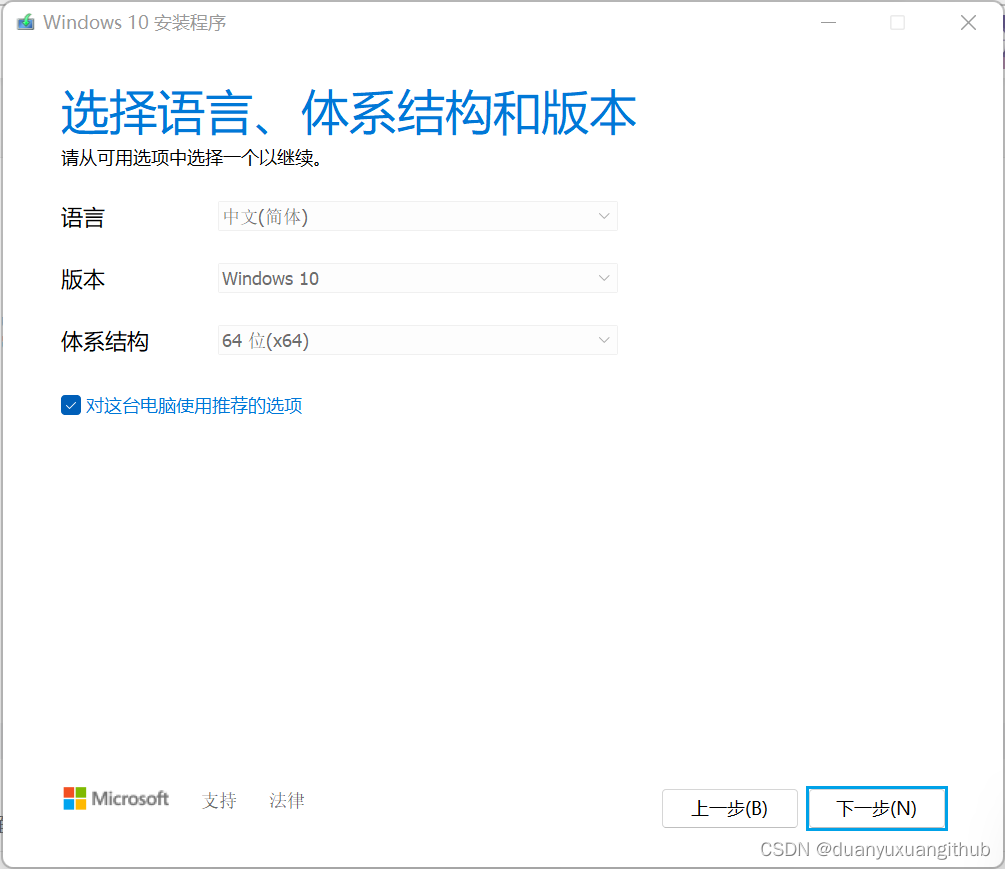Open the 语言 dropdown showing 中文(简体)
This screenshot has width=1005, height=869.
(x=417, y=217)
